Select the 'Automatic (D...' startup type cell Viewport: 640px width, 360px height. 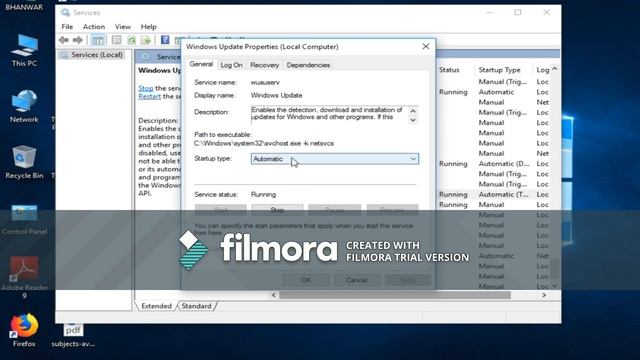(504, 164)
